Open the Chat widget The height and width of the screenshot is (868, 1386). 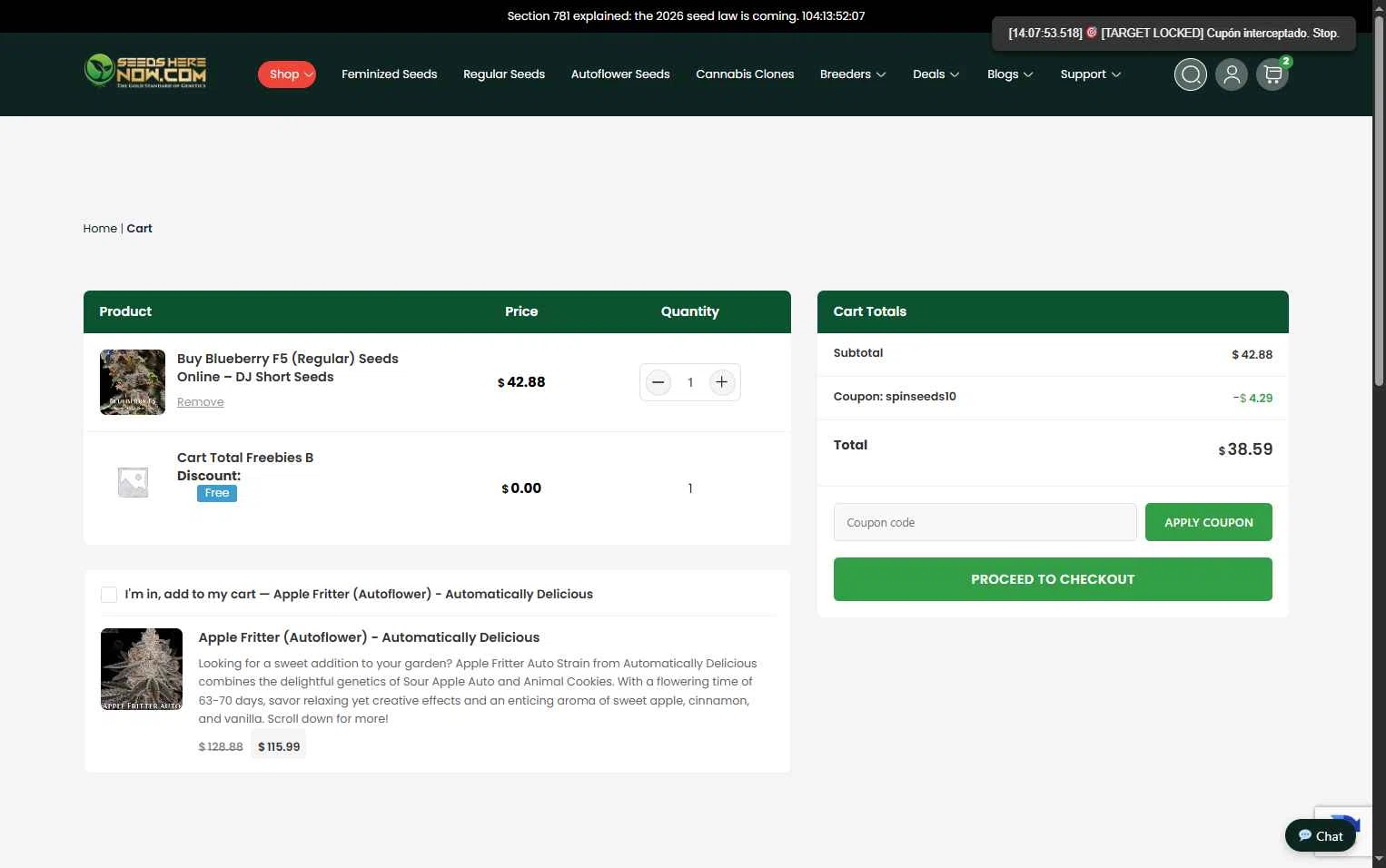[x=1321, y=836]
